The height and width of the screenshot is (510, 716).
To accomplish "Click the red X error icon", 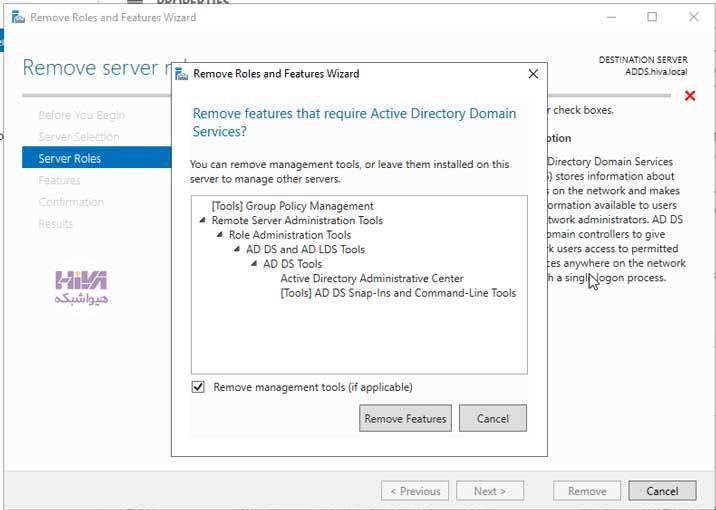I will click(x=690, y=95).
